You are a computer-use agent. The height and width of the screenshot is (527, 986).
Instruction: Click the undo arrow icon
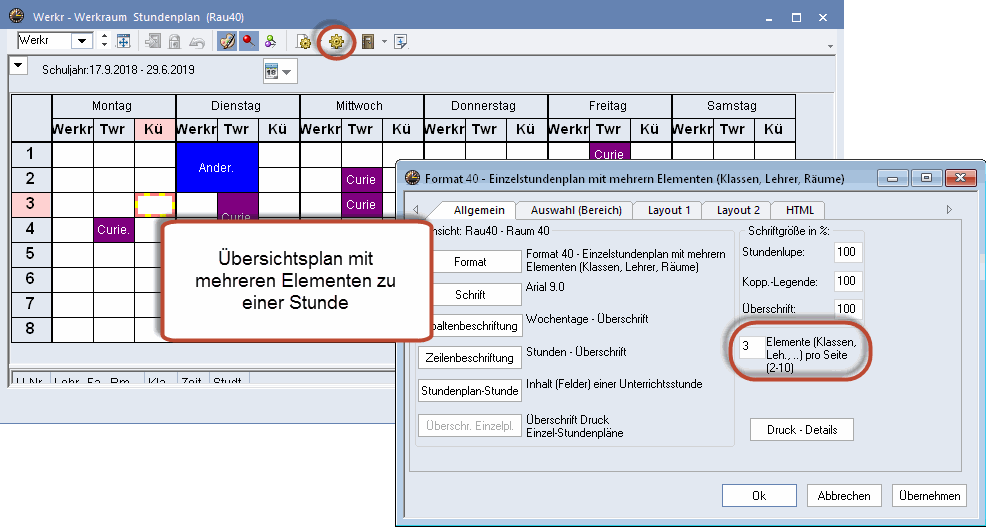point(197,42)
